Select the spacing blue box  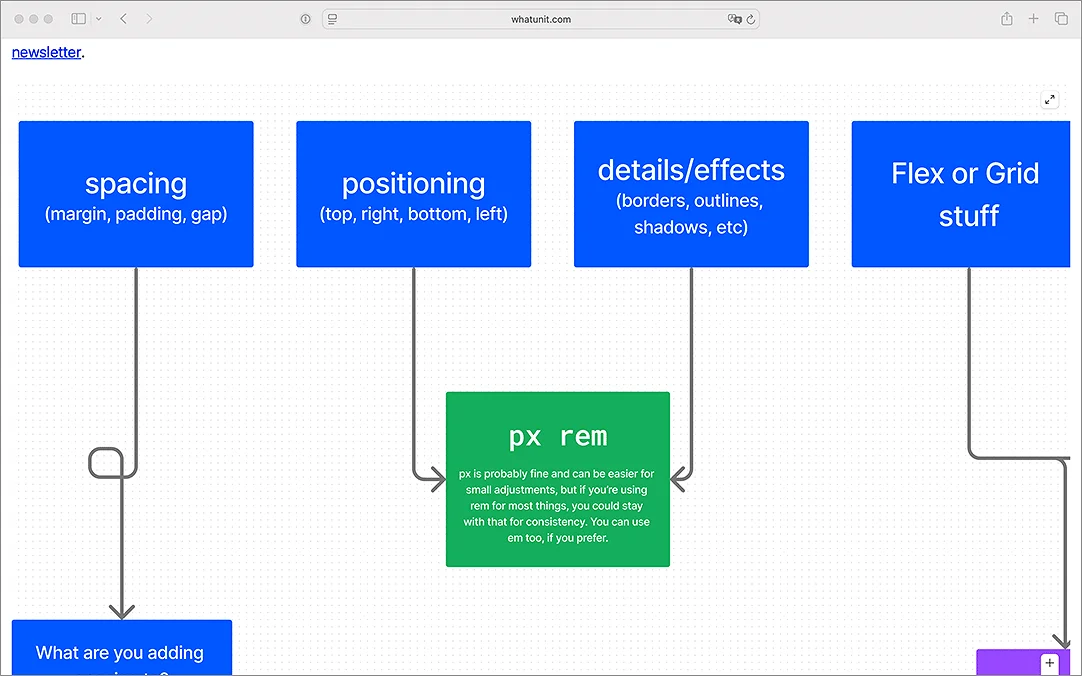[x=136, y=194]
